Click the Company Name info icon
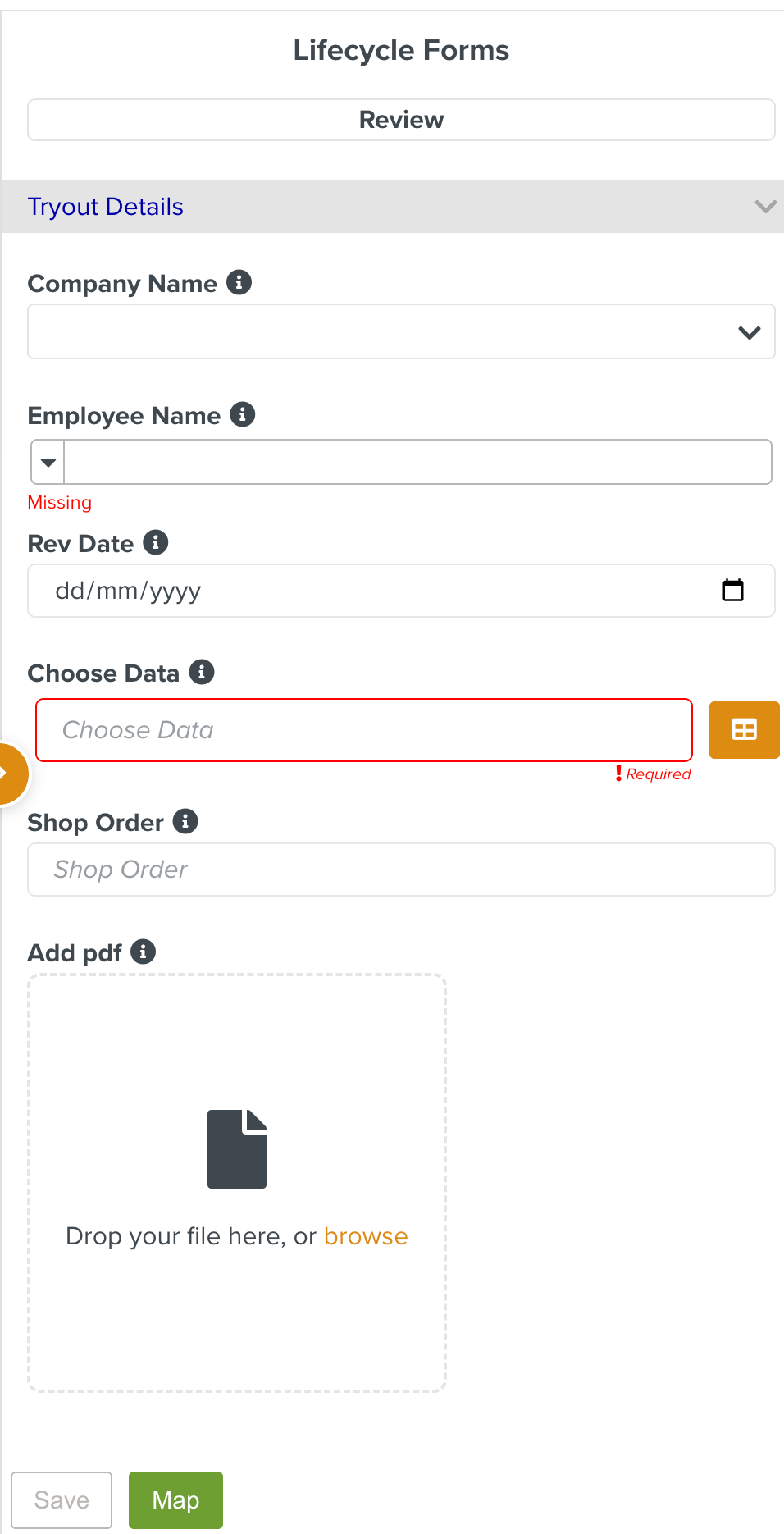 pos(239,282)
